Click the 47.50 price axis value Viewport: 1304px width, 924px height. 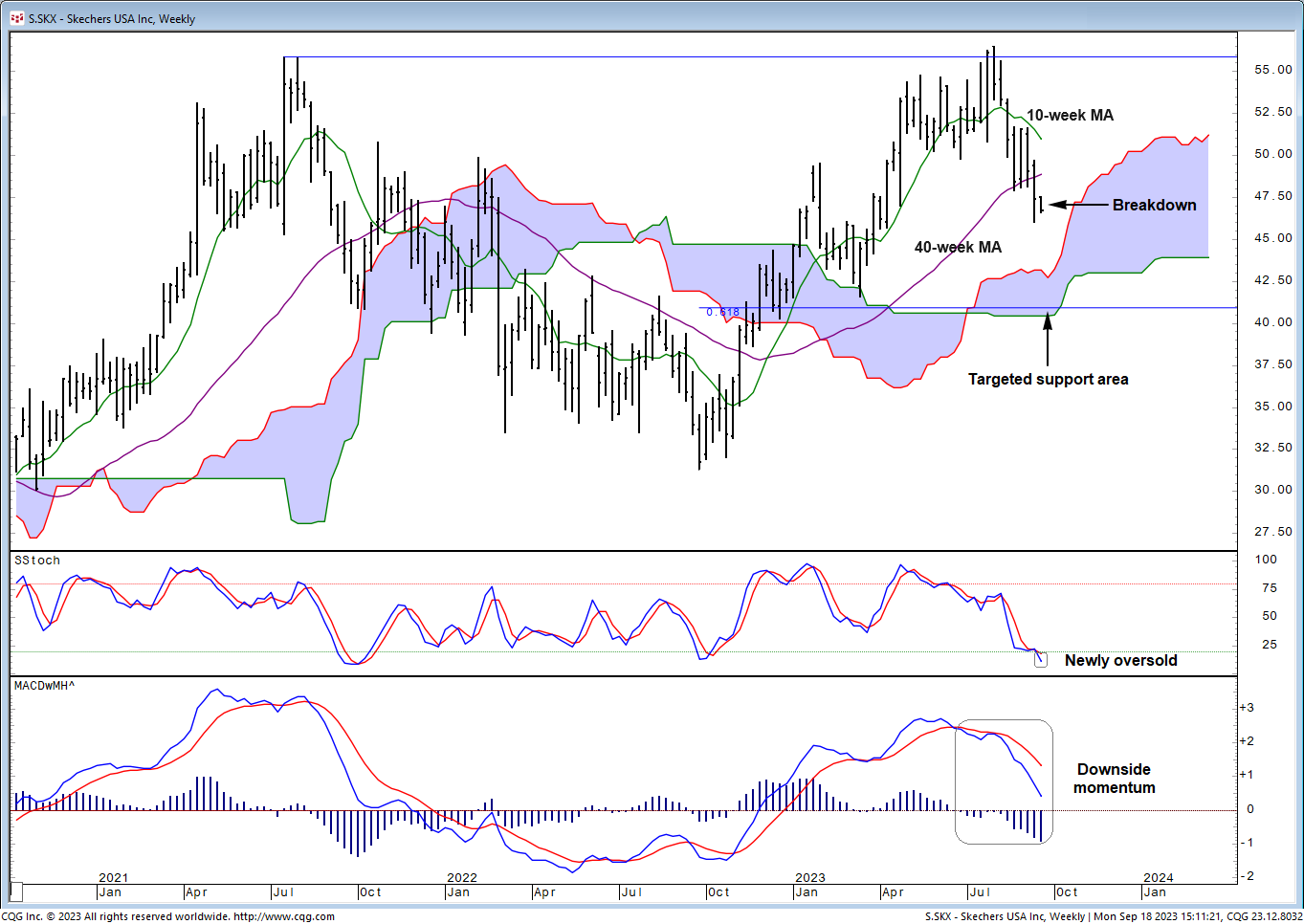tap(1272, 196)
